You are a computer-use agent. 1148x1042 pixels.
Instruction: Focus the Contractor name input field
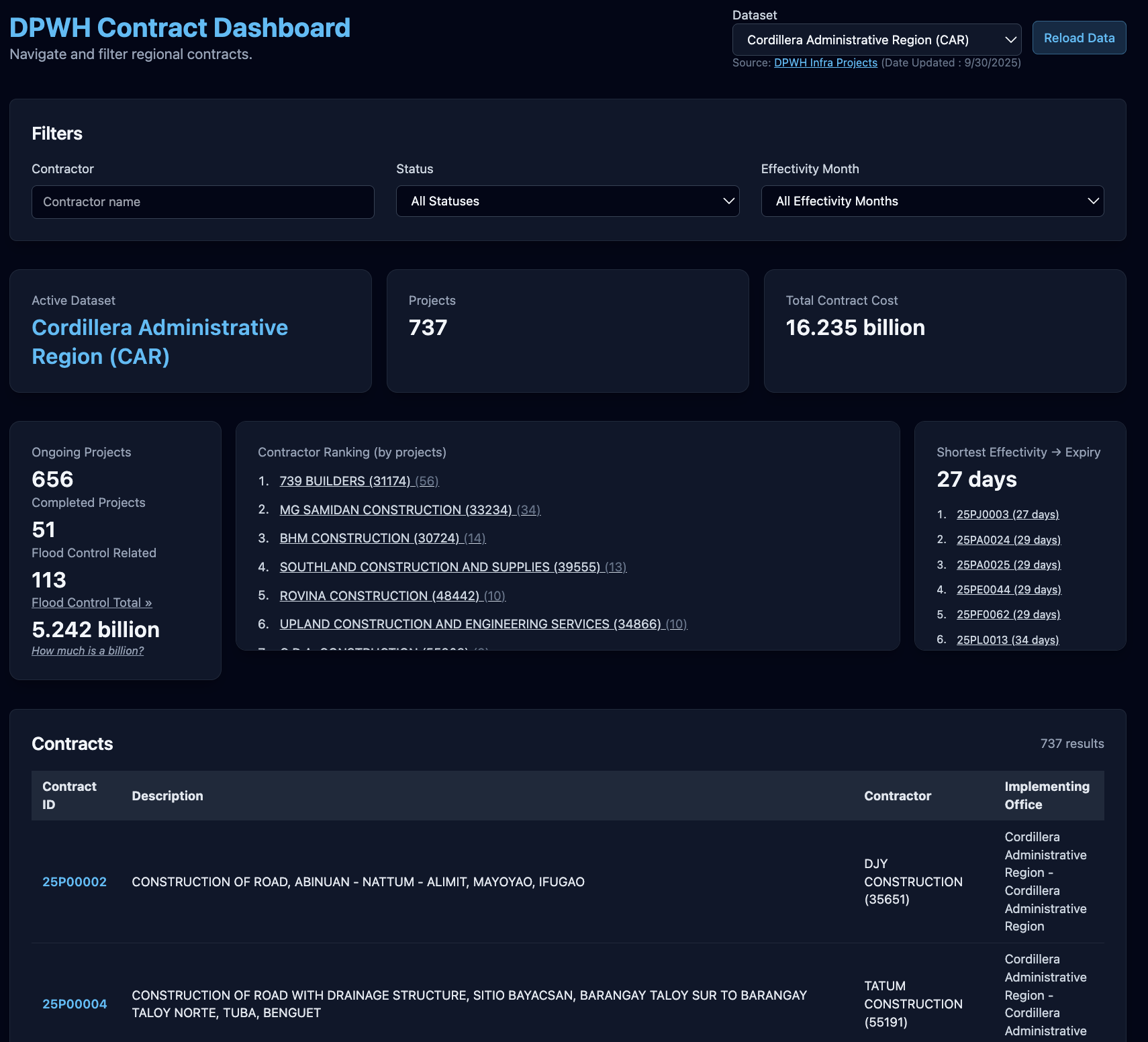pos(203,202)
